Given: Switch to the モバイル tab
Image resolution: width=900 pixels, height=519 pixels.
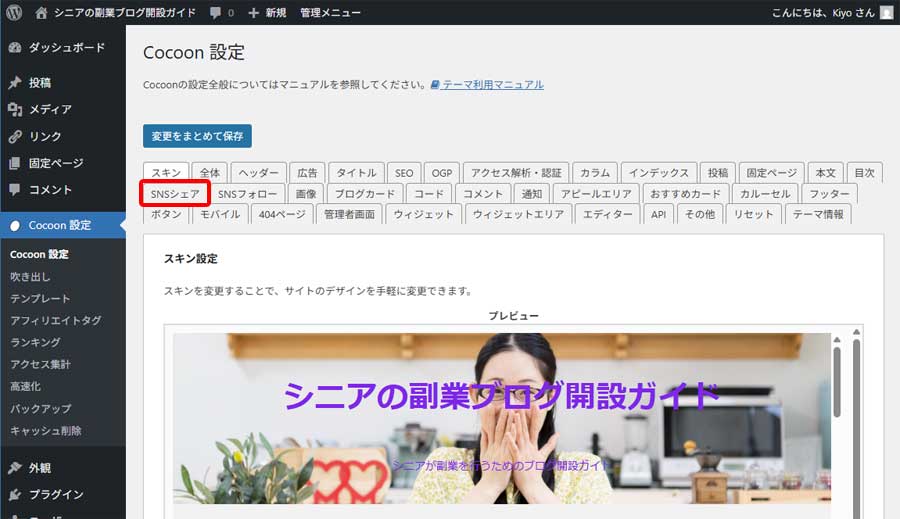Looking at the screenshot, I should point(220,214).
